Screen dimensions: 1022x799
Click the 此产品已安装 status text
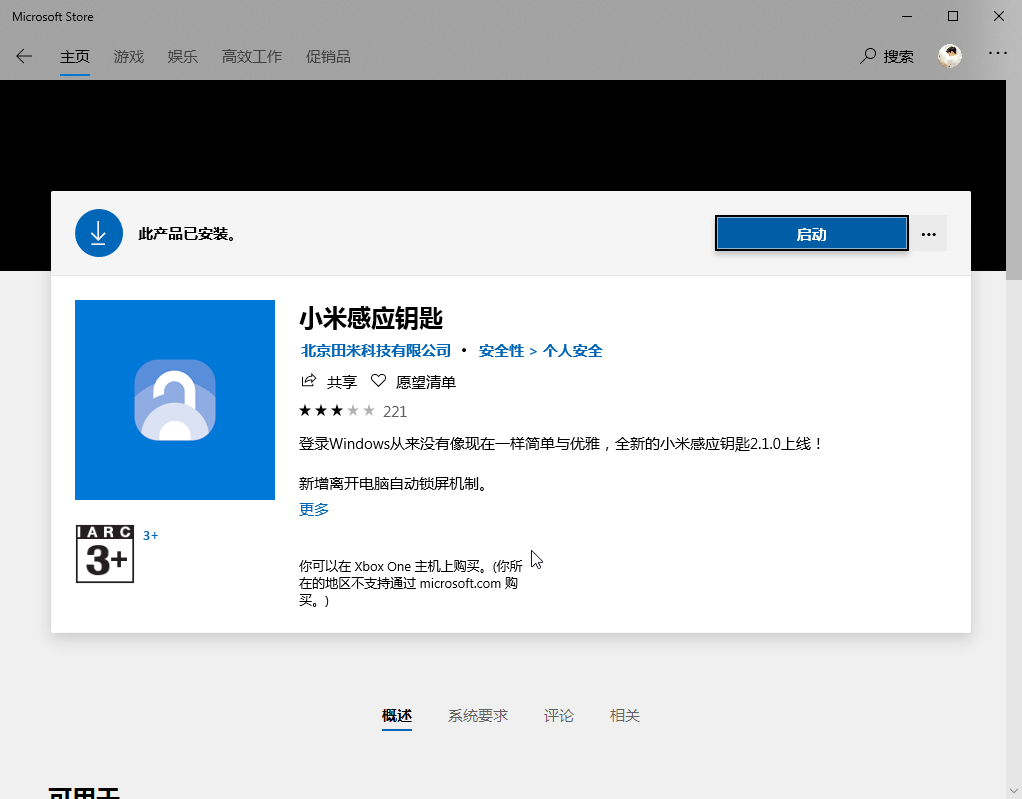click(x=188, y=233)
